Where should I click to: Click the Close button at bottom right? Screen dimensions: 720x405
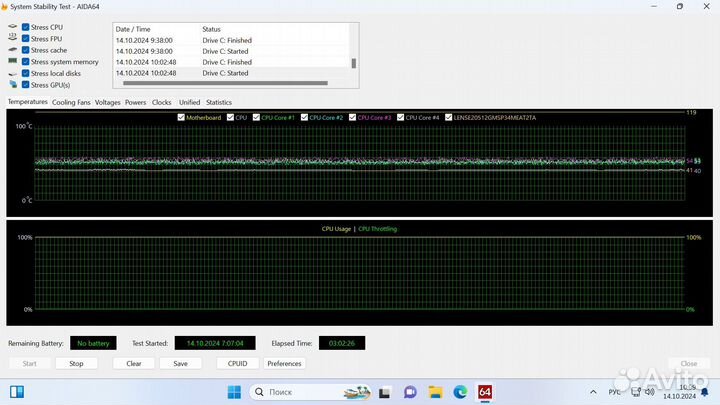click(689, 363)
